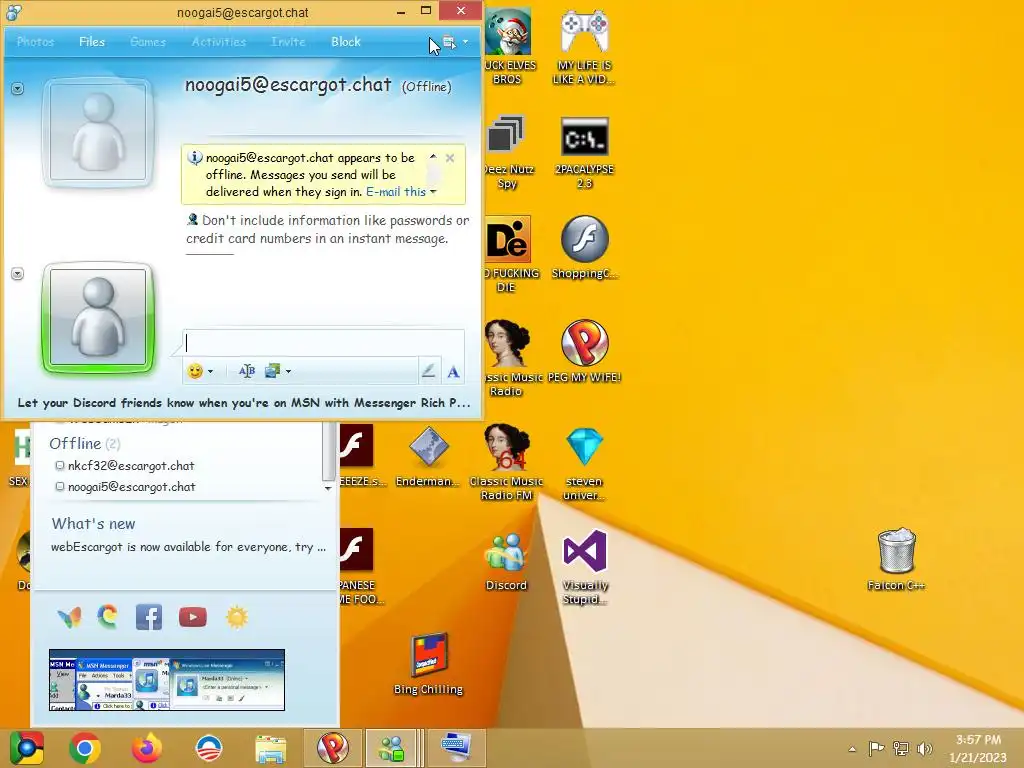Expand the background picker dropdown arrow
Image resolution: width=1024 pixels, height=768 pixels.
[288, 372]
